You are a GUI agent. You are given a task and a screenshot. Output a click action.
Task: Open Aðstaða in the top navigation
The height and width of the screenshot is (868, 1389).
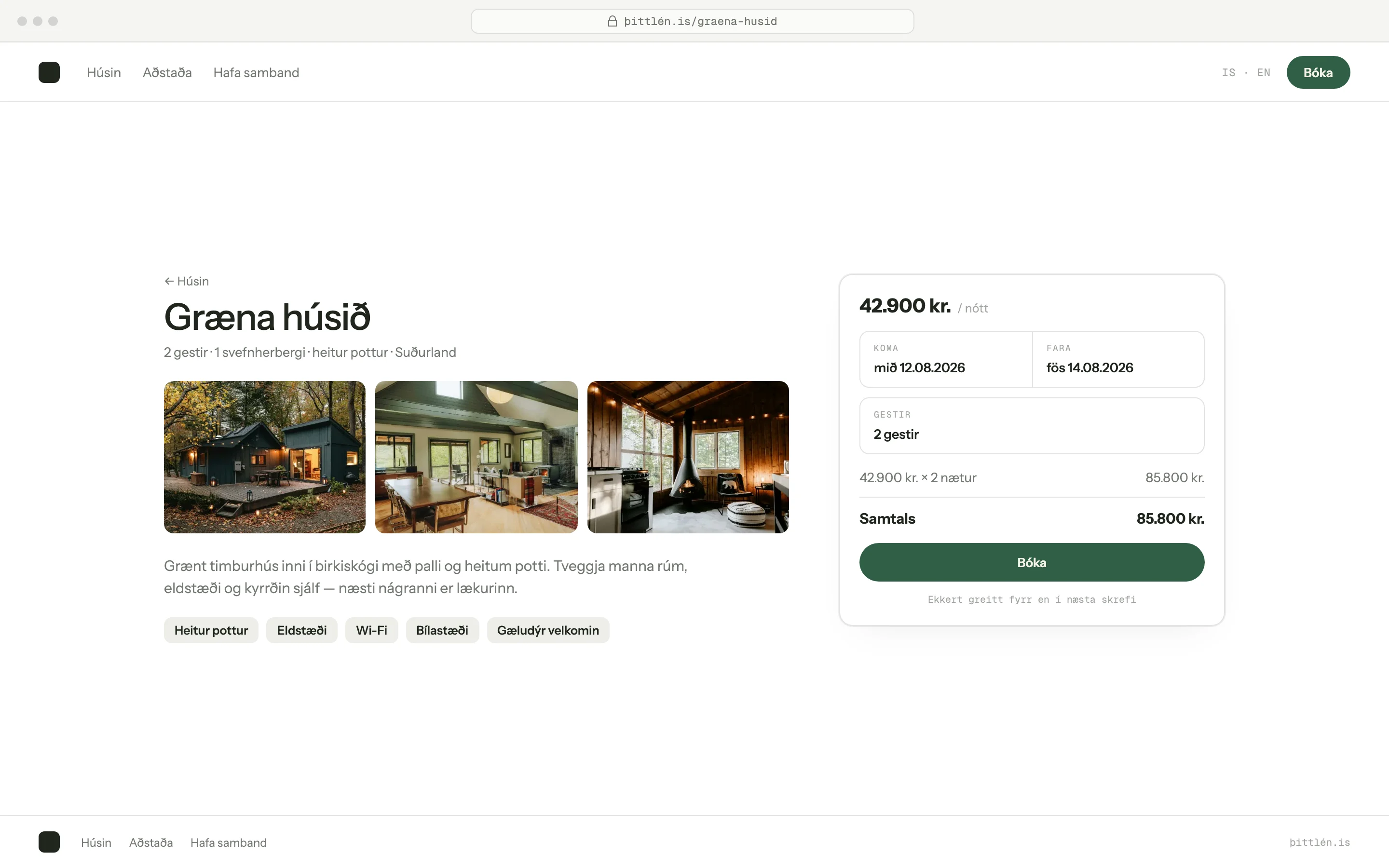tap(167, 72)
